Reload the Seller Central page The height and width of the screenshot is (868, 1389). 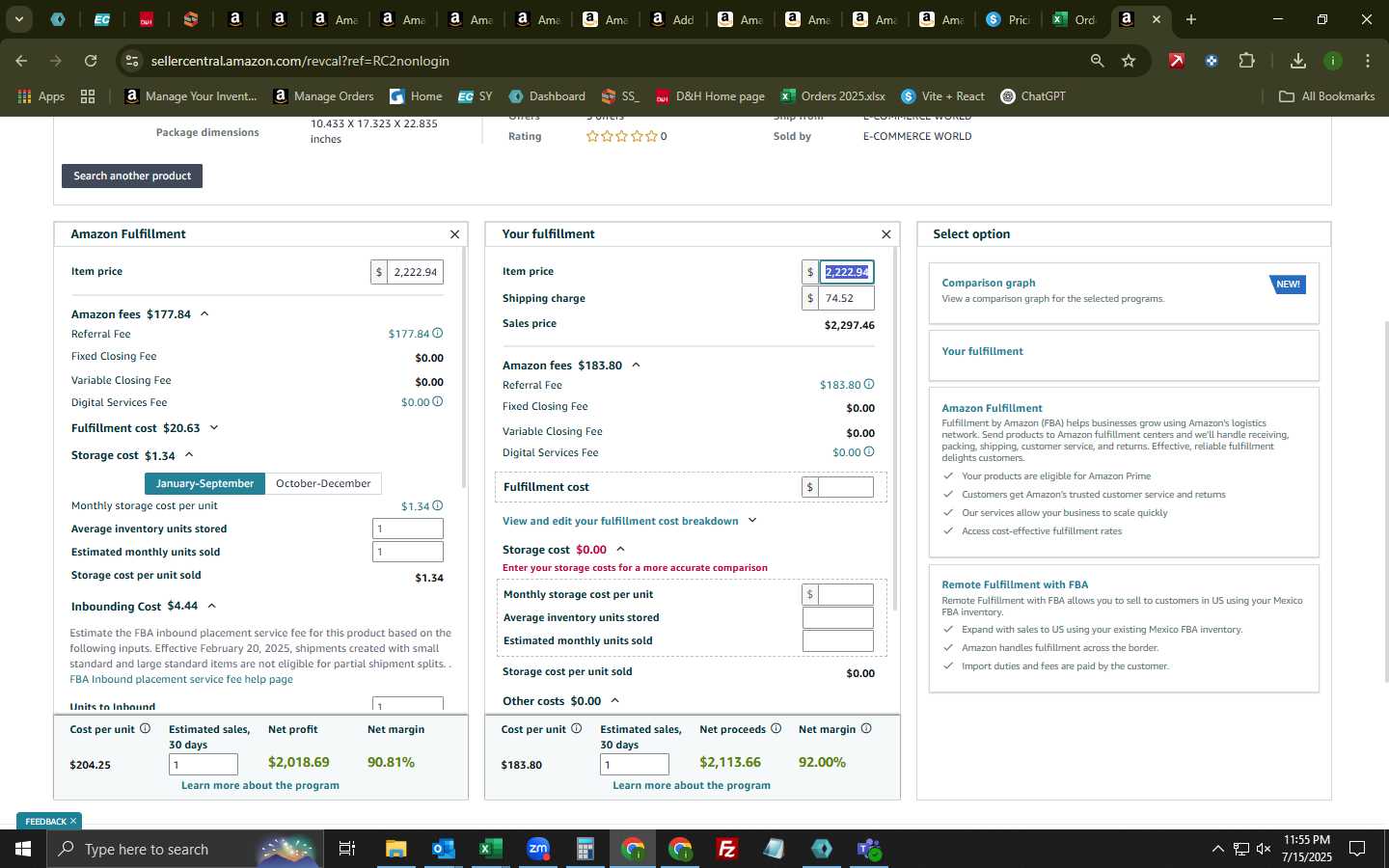[91, 61]
